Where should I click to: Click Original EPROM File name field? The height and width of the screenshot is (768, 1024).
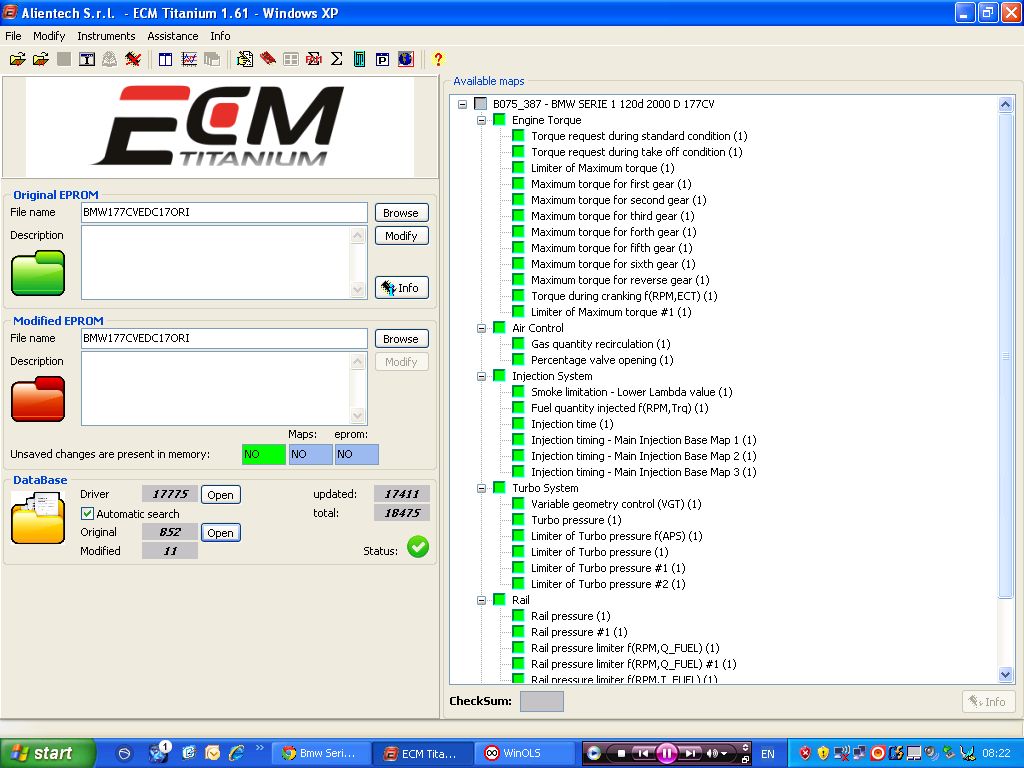[x=224, y=212]
